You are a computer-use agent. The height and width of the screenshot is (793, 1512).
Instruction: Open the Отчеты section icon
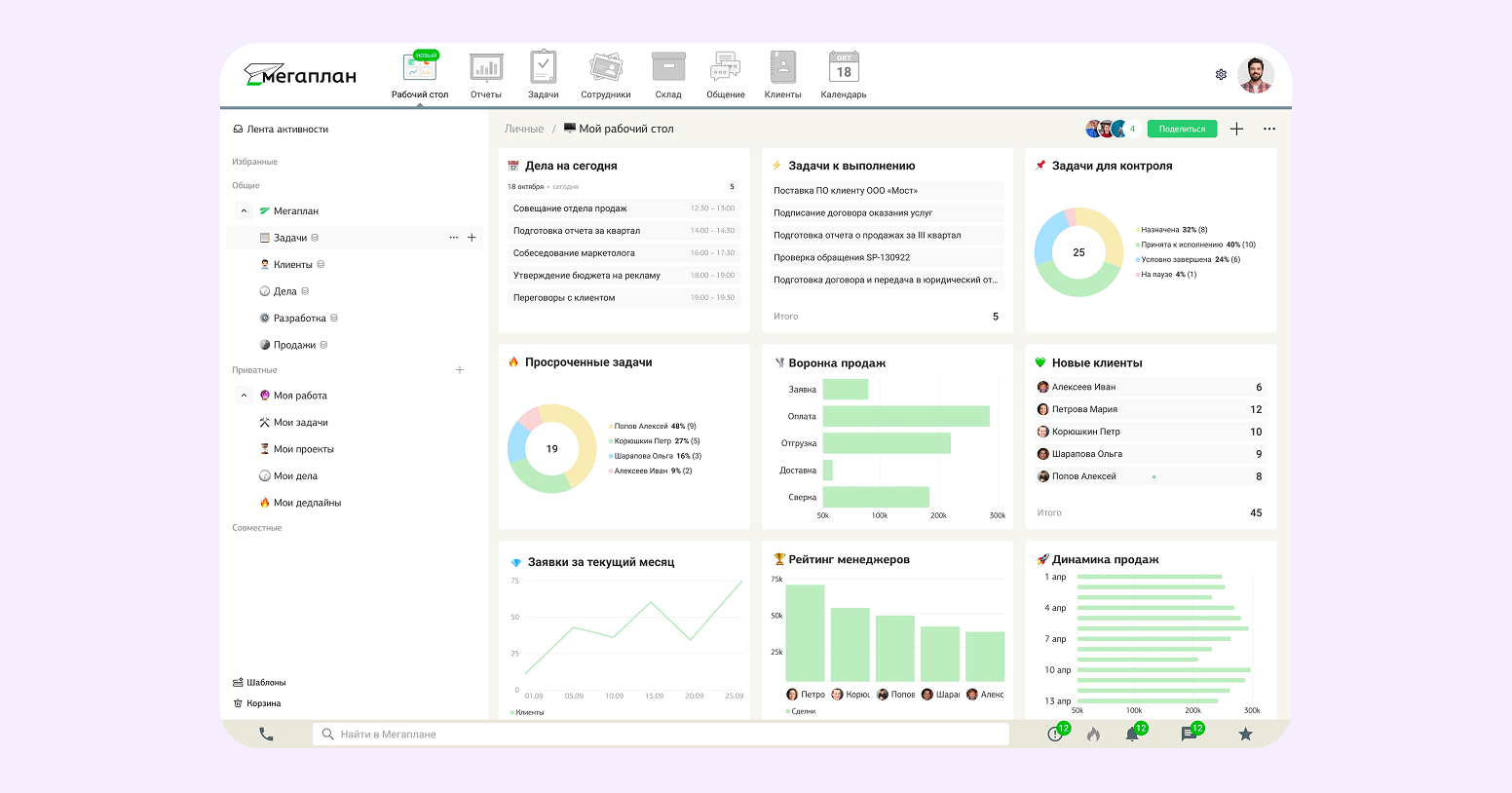(485, 66)
